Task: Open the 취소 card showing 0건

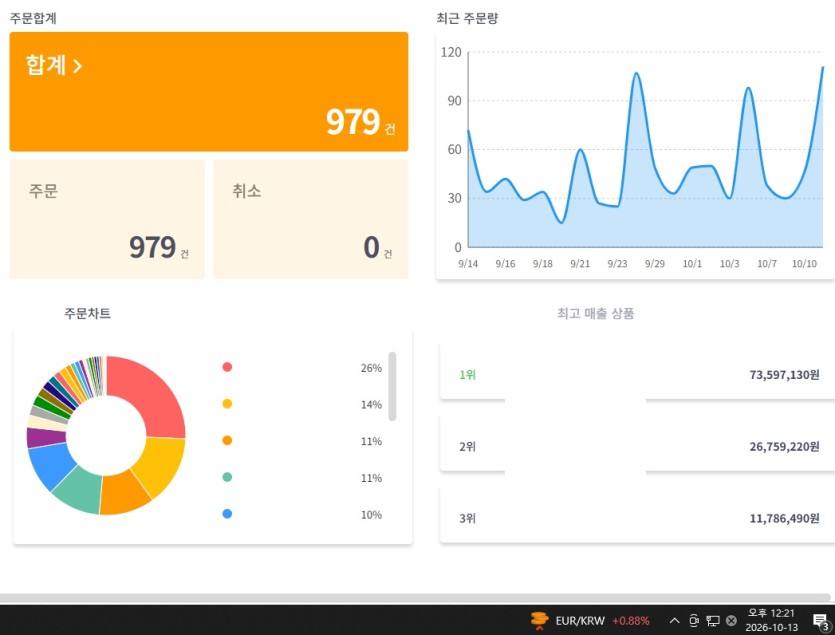Action: 310,219
